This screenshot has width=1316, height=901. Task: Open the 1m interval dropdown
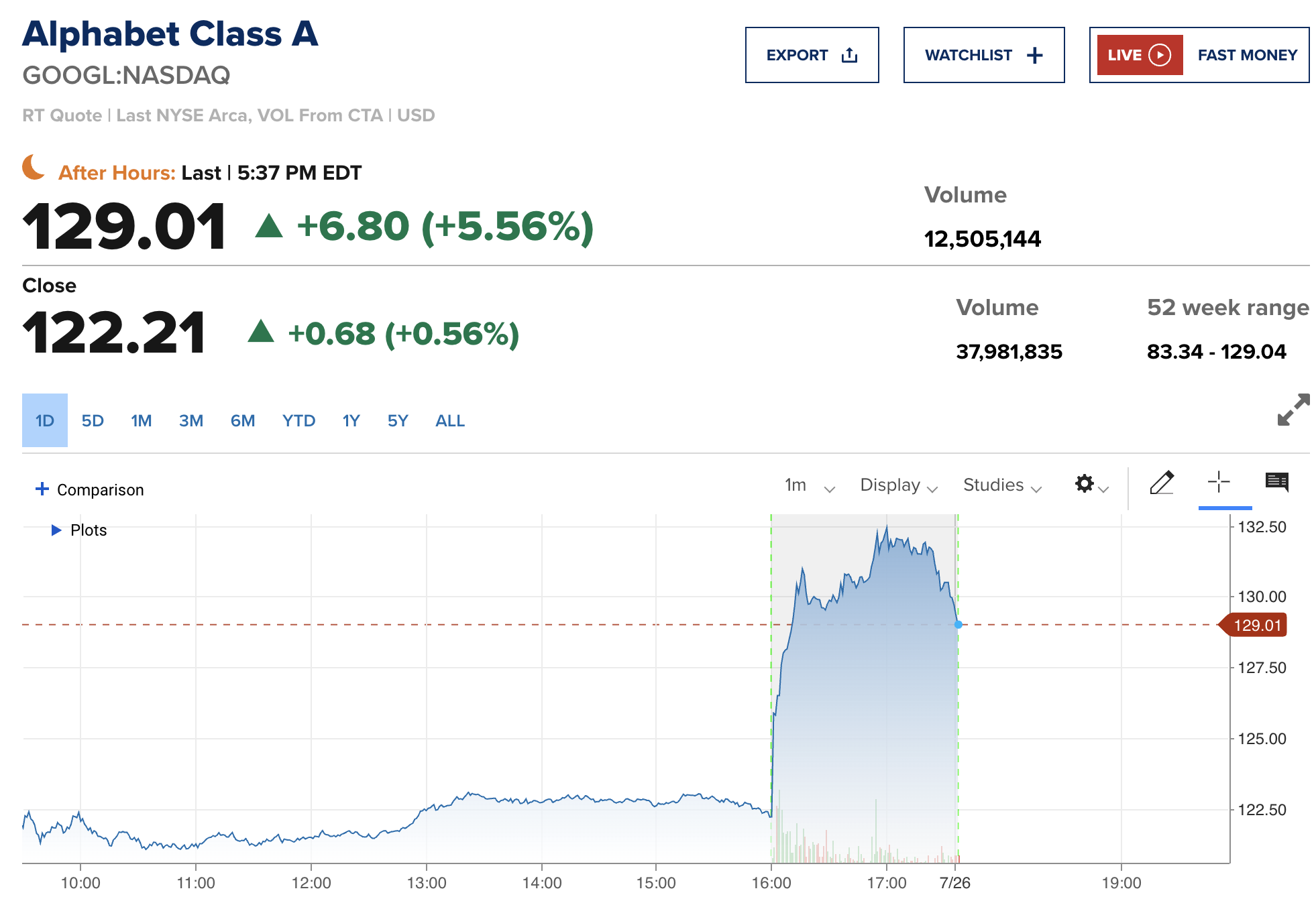(810, 485)
